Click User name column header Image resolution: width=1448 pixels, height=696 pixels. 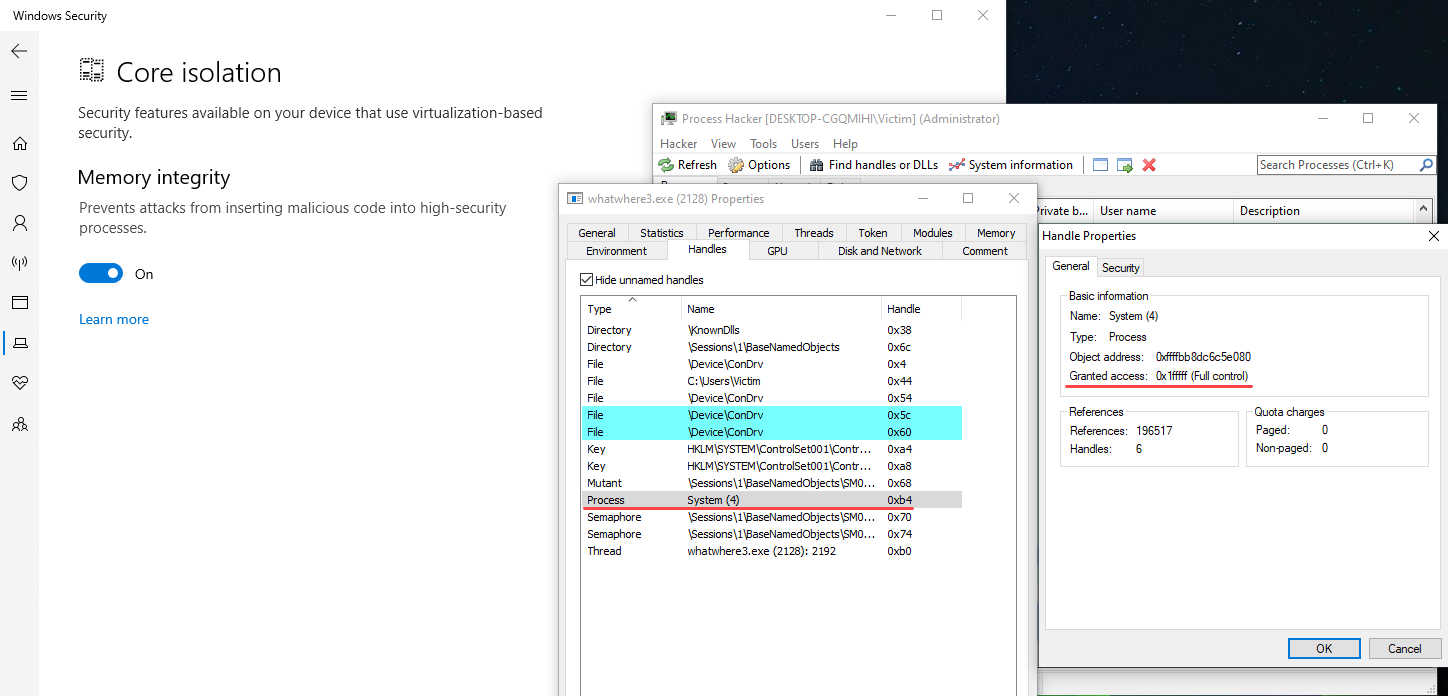(x=1163, y=211)
